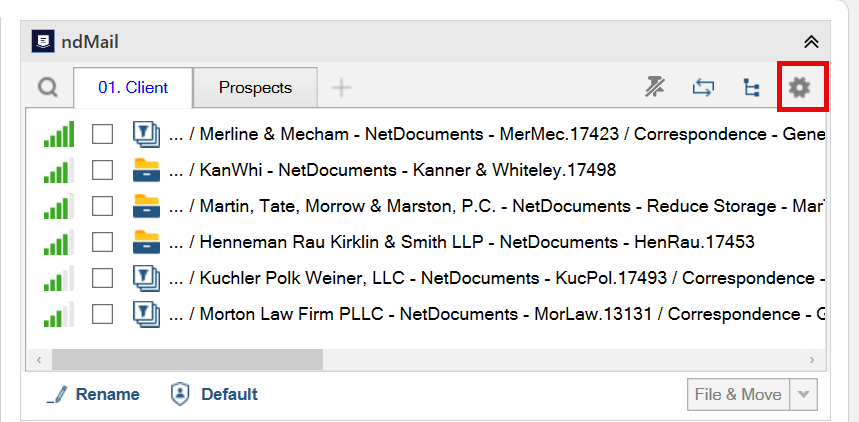
Task: Switch to the Prospects tab
Action: click(255, 88)
